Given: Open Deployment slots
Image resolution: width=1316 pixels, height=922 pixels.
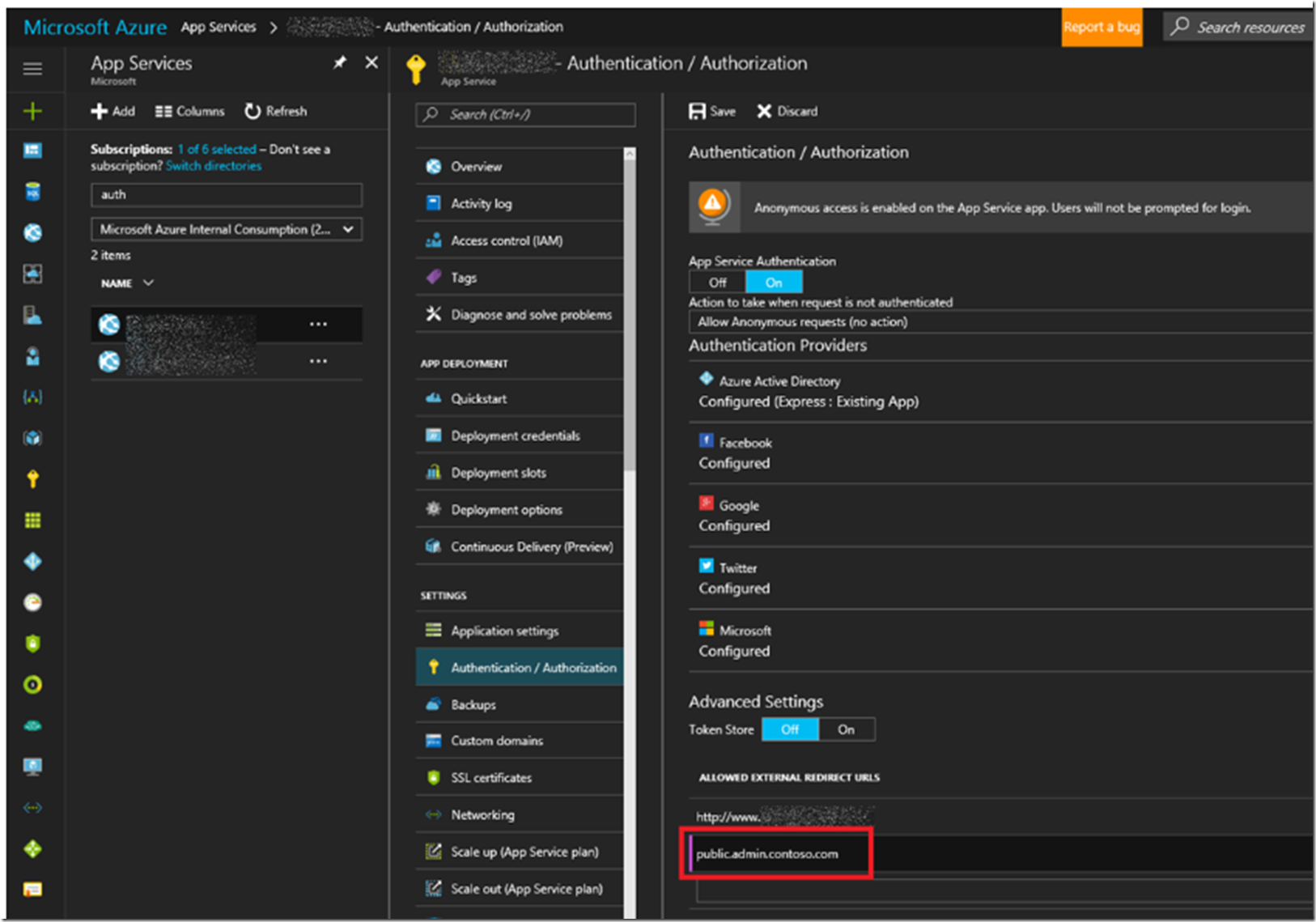Looking at the screenshot, I should pos(520,473).
